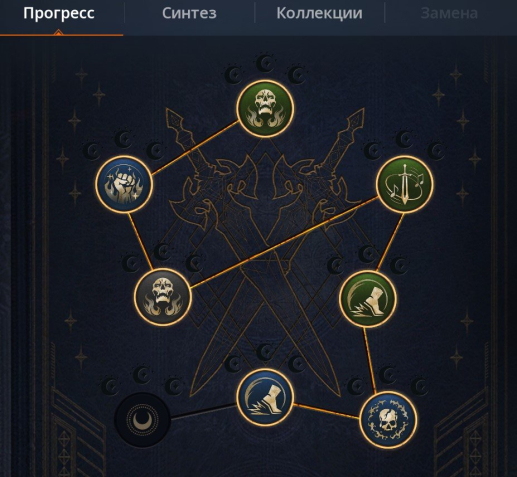Select the blue running boot node

click(265, 397)
